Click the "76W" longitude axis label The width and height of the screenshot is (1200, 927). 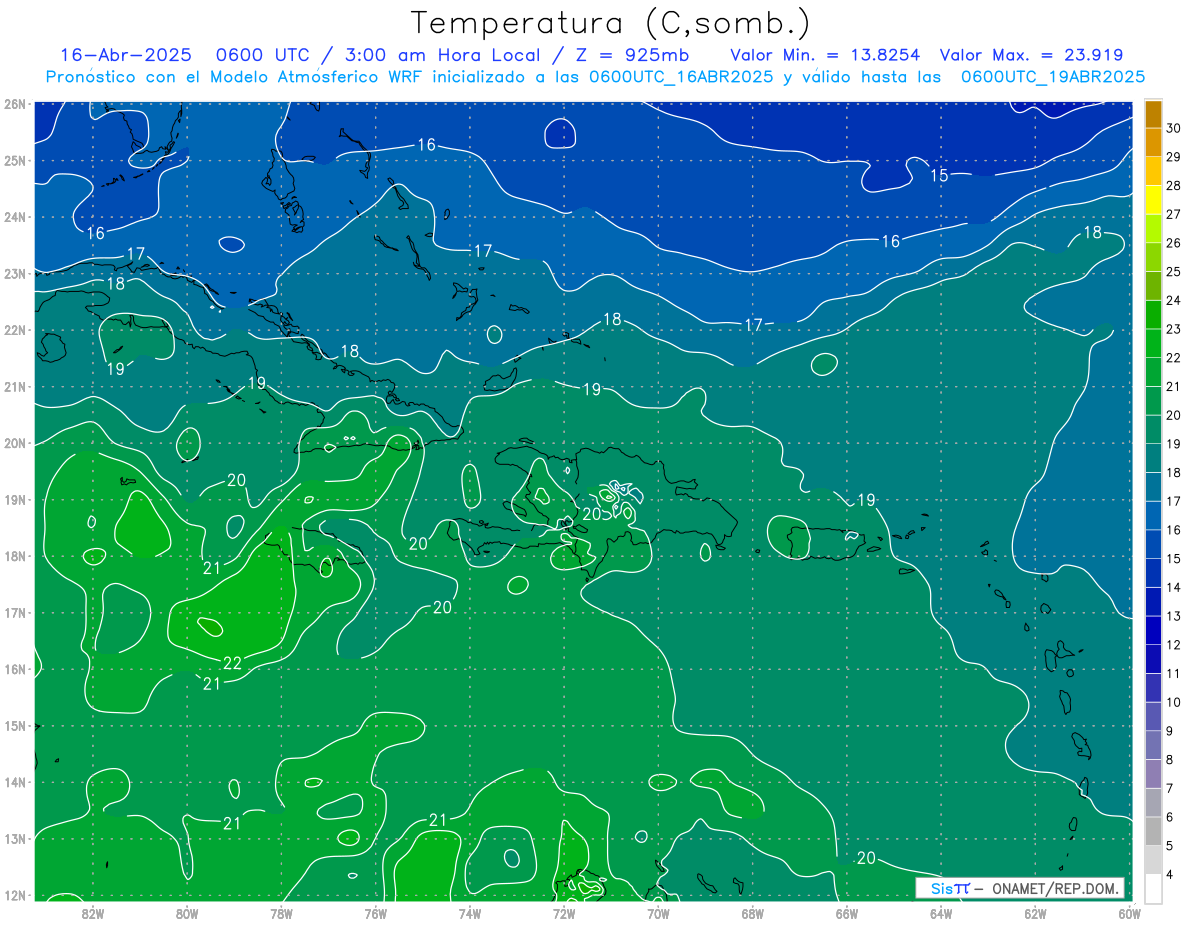click(375, 913)
